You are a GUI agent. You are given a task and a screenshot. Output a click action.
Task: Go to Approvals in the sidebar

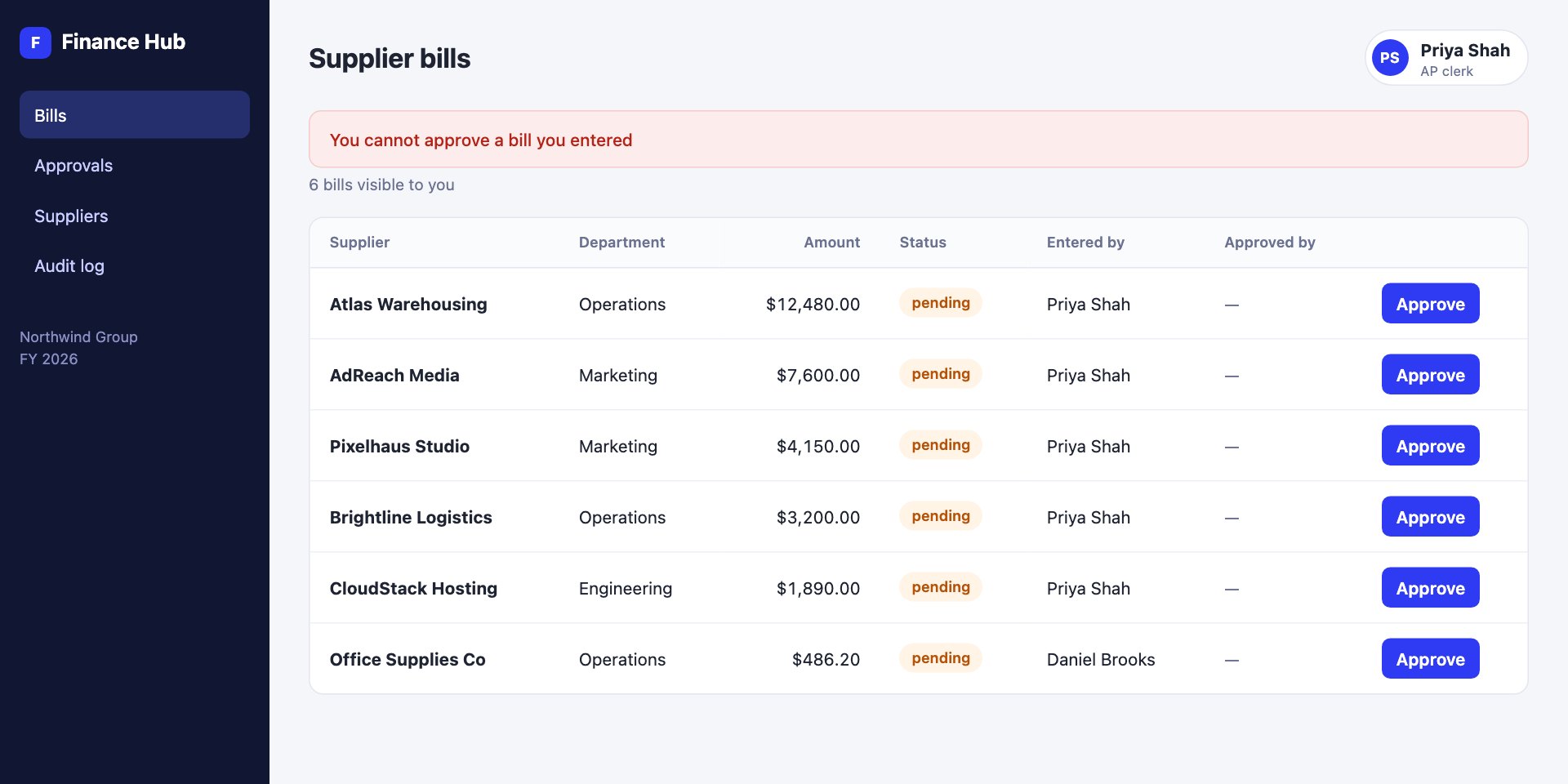(x=135, y=166)
